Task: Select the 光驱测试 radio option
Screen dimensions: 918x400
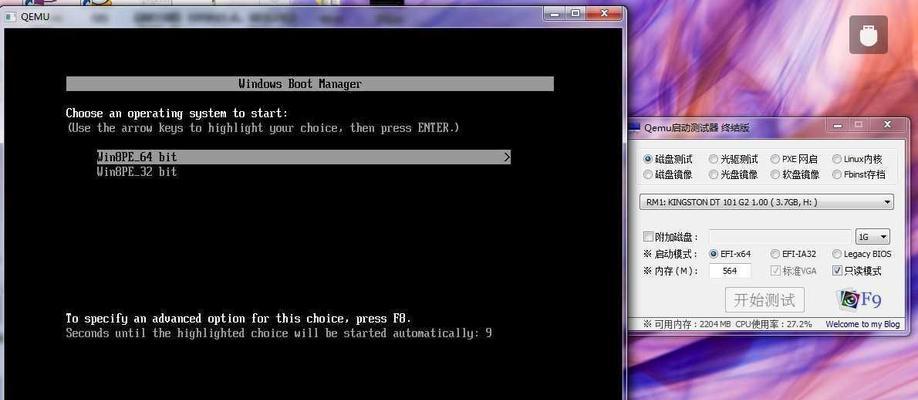Action: pyautogui.click(x=734, y=159)
